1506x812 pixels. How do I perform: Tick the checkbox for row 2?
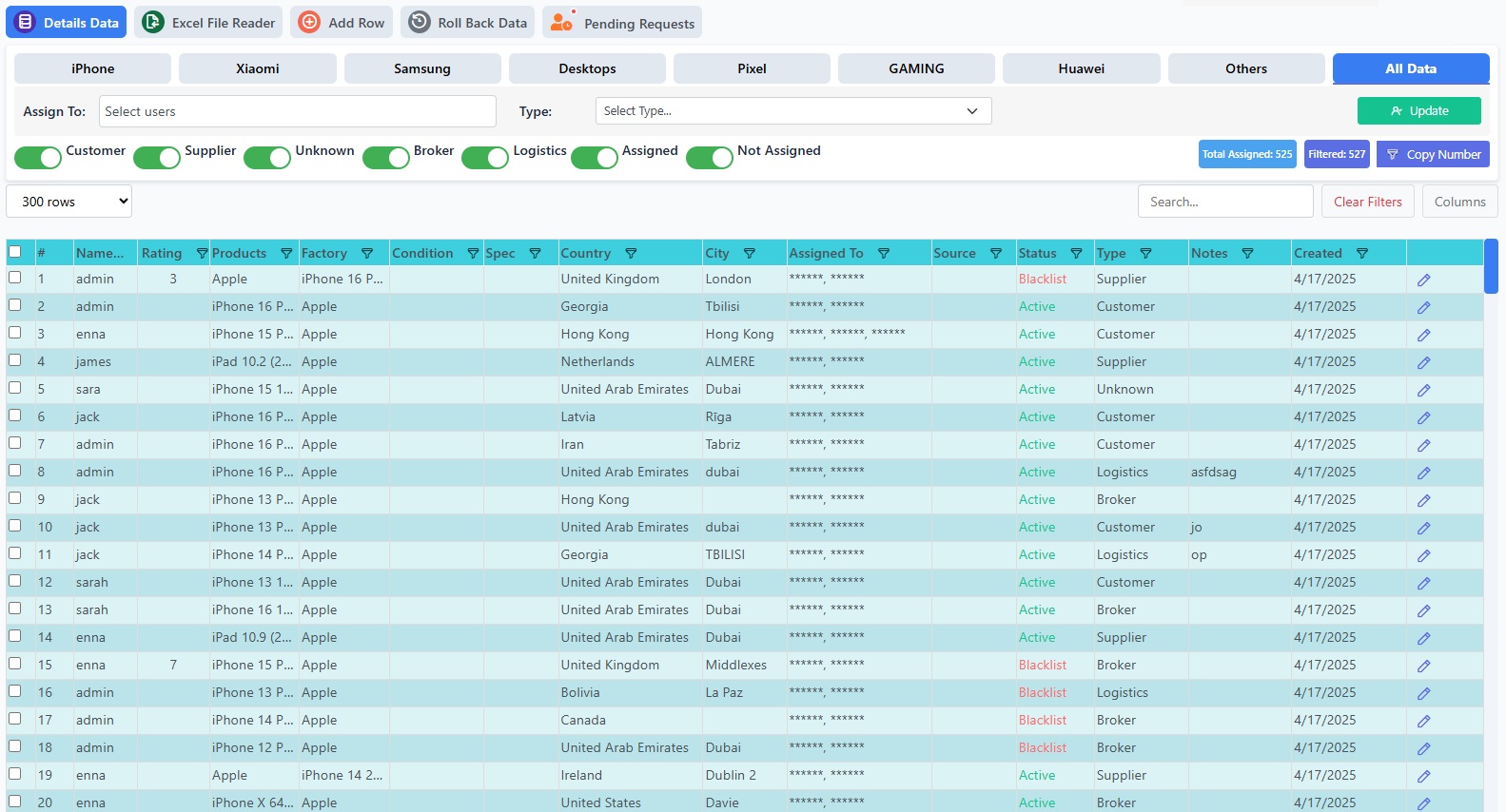pyautogui.click(x=15, y=305)
